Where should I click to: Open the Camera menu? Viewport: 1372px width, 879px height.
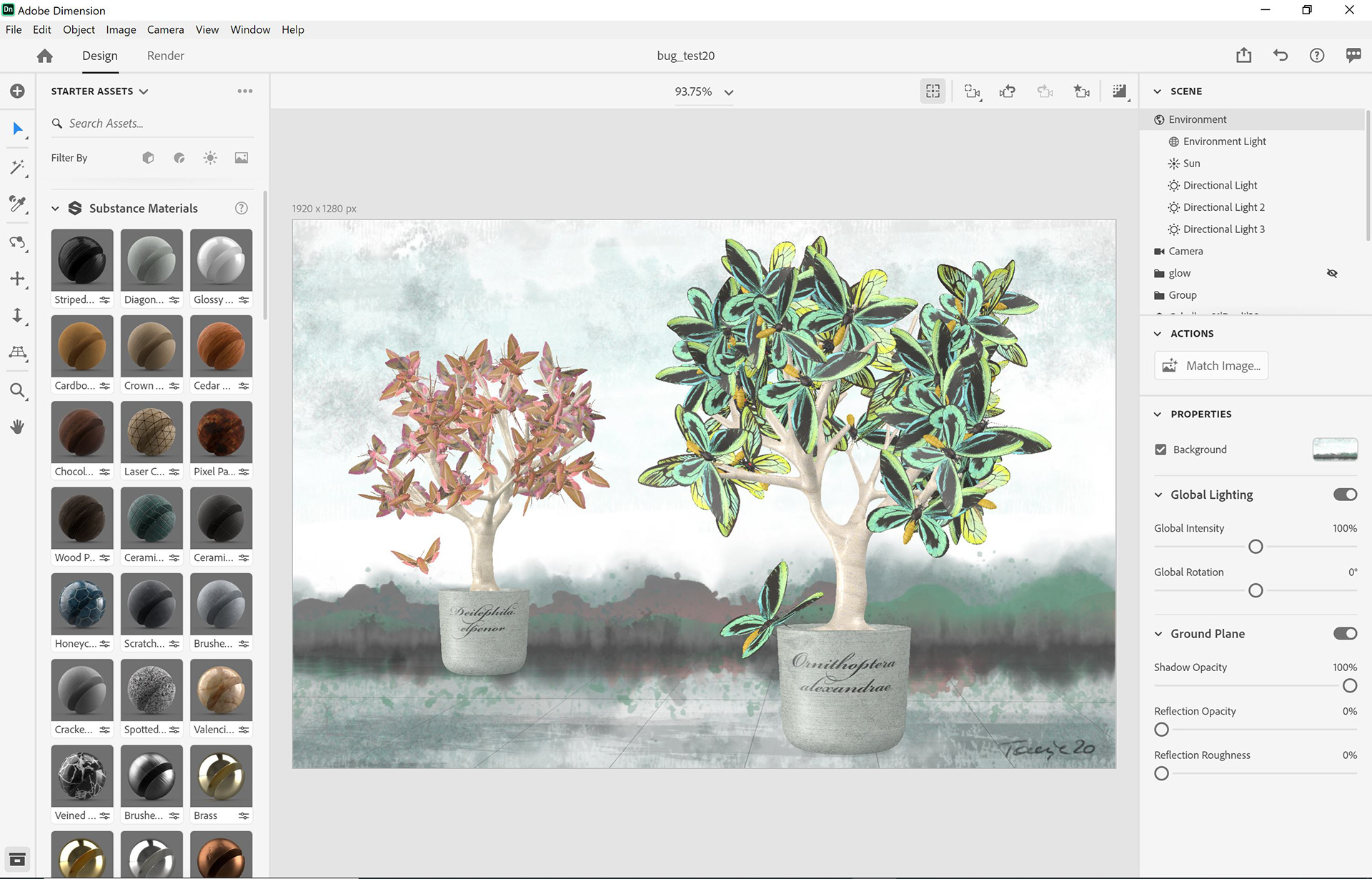(165, 29)
